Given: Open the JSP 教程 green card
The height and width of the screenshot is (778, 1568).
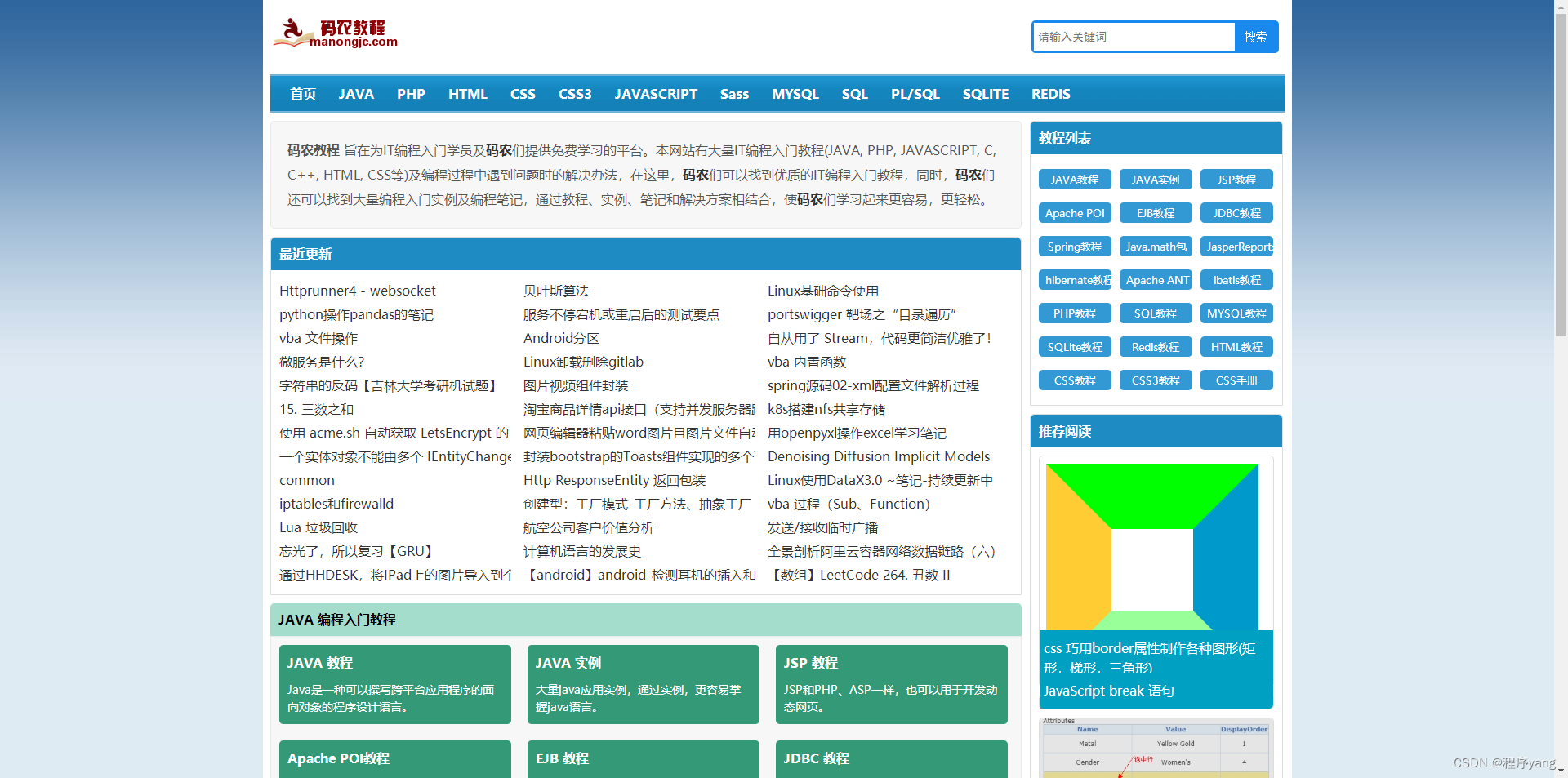Looking at the screenshot, I should (x=892, y=684).
